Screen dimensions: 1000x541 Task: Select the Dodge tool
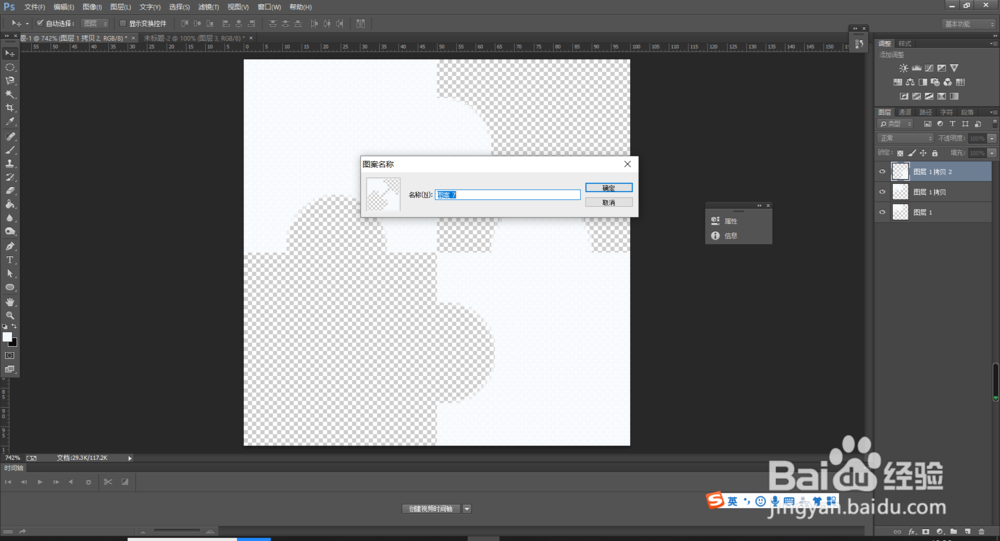(x=10, y=232)
